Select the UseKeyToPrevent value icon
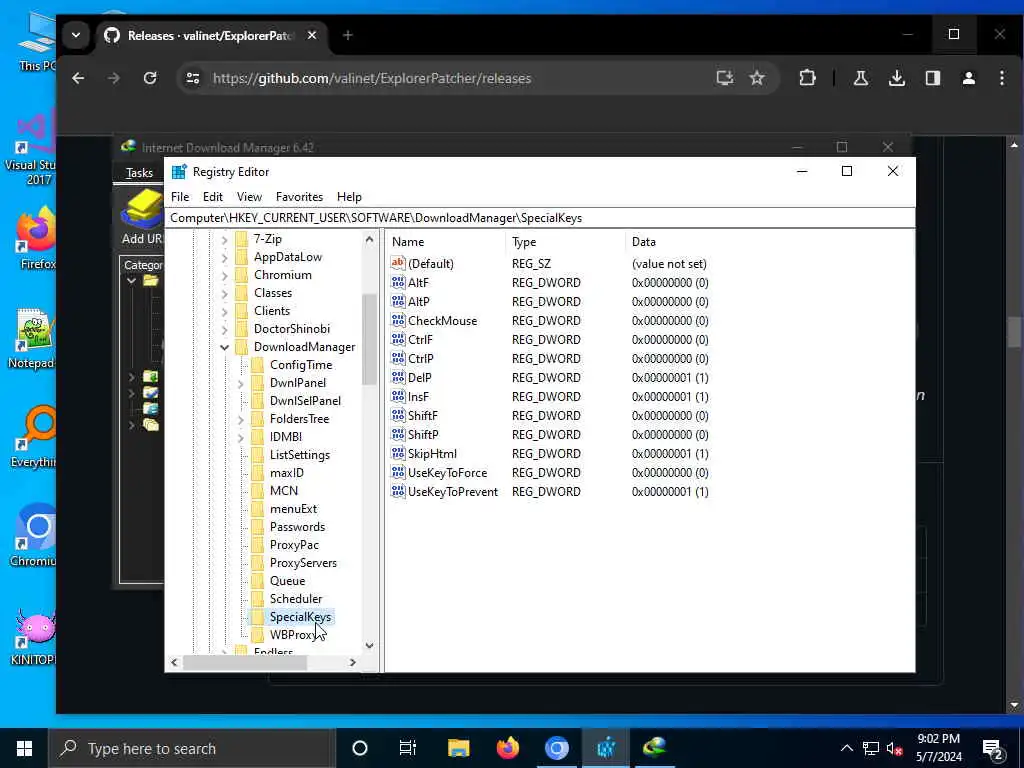Image resolution: width=1024 pixels, height=768 pixels. tap(398, 492)
